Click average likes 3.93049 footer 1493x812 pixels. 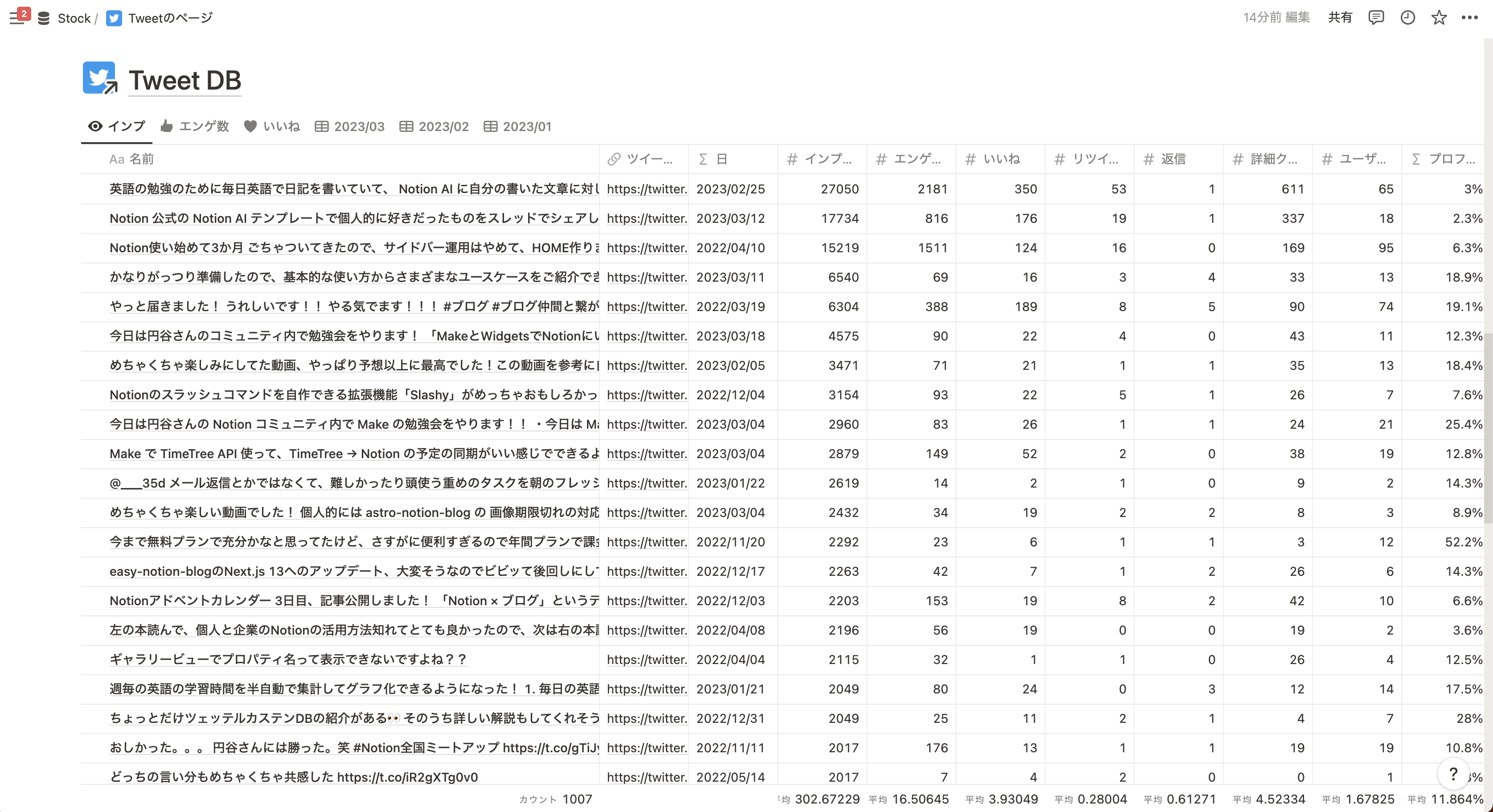pyautogui.click(x=1001, y=799)
